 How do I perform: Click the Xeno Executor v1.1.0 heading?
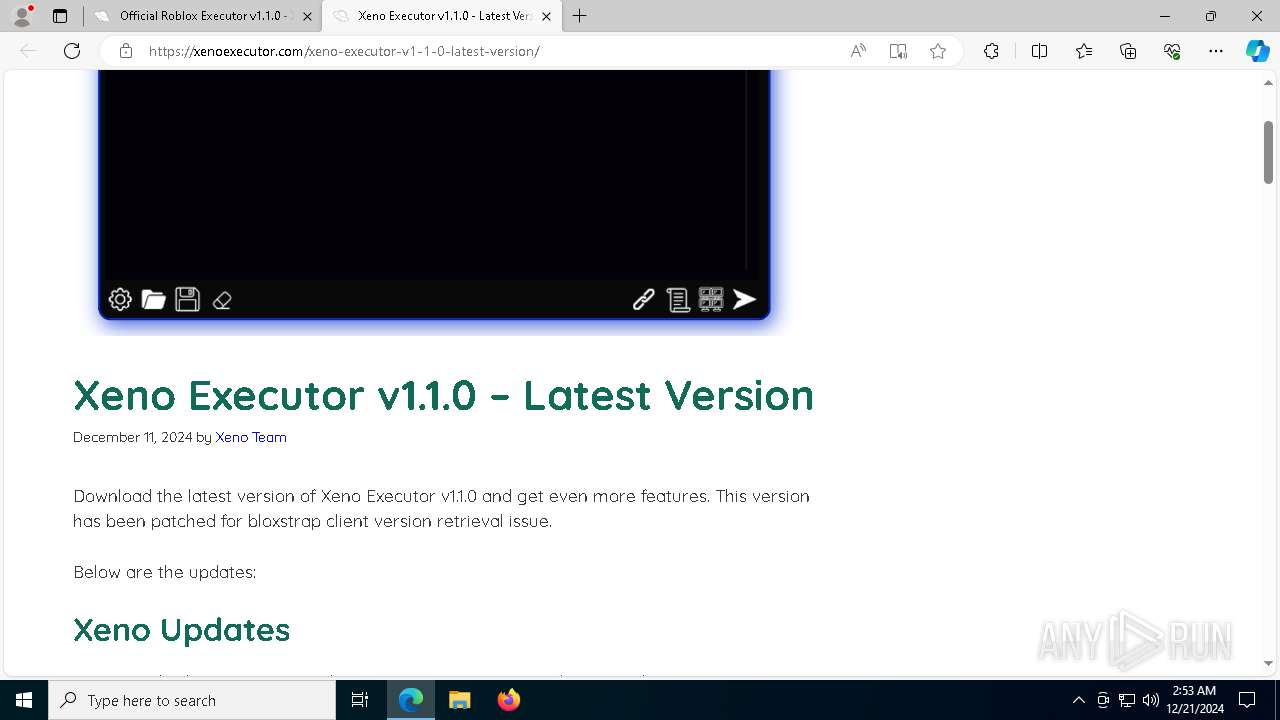(443, 395)
